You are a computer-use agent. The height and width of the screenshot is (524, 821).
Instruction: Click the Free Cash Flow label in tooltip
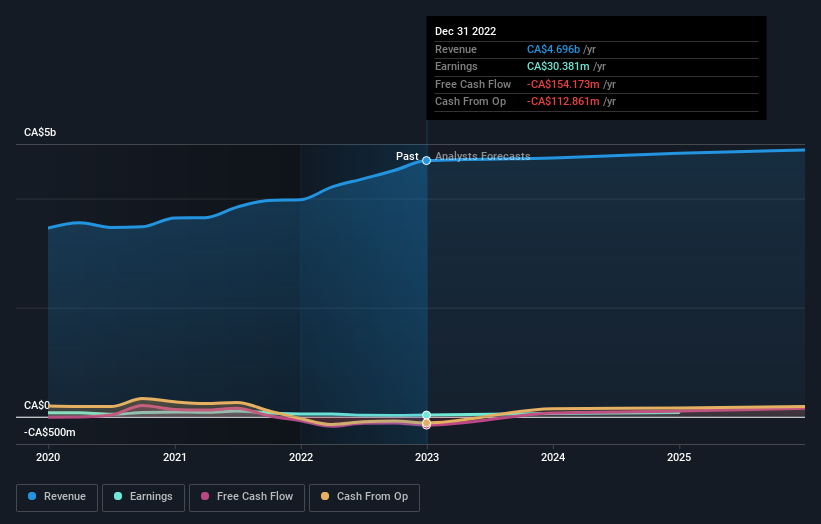click(x=473, y=84)
